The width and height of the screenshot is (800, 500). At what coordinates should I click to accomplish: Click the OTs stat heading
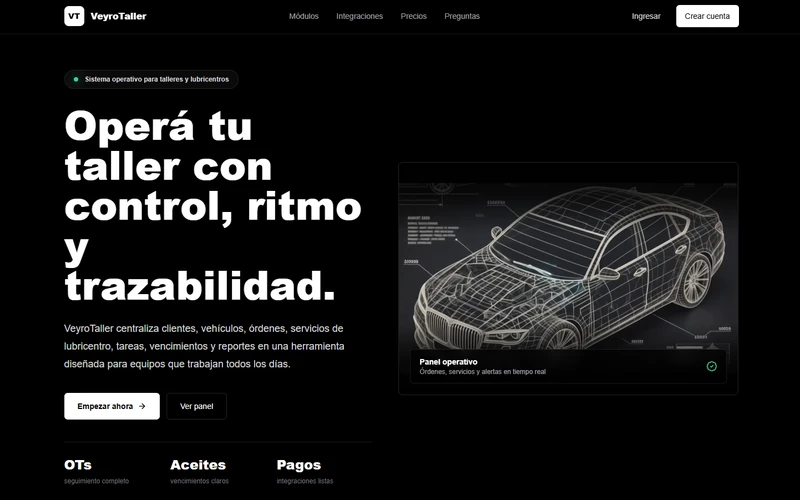(x=78, y=465)
